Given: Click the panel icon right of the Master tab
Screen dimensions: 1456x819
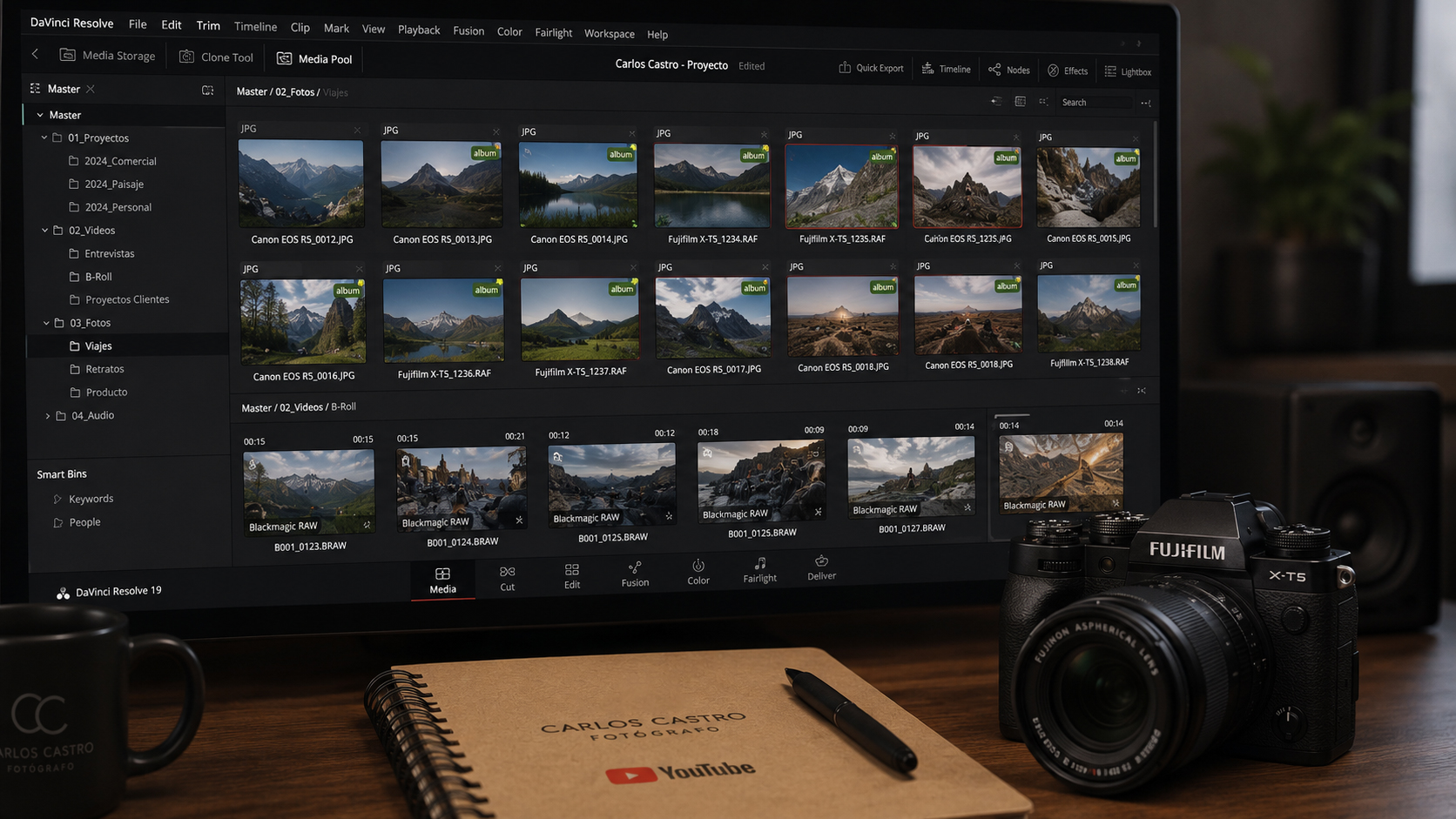Looking at the screenshot, I should [207, 90].
